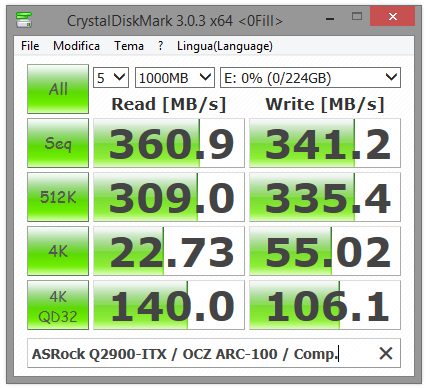
Task: Click the Write [MB/s] column header
Action: click(325, 104)
